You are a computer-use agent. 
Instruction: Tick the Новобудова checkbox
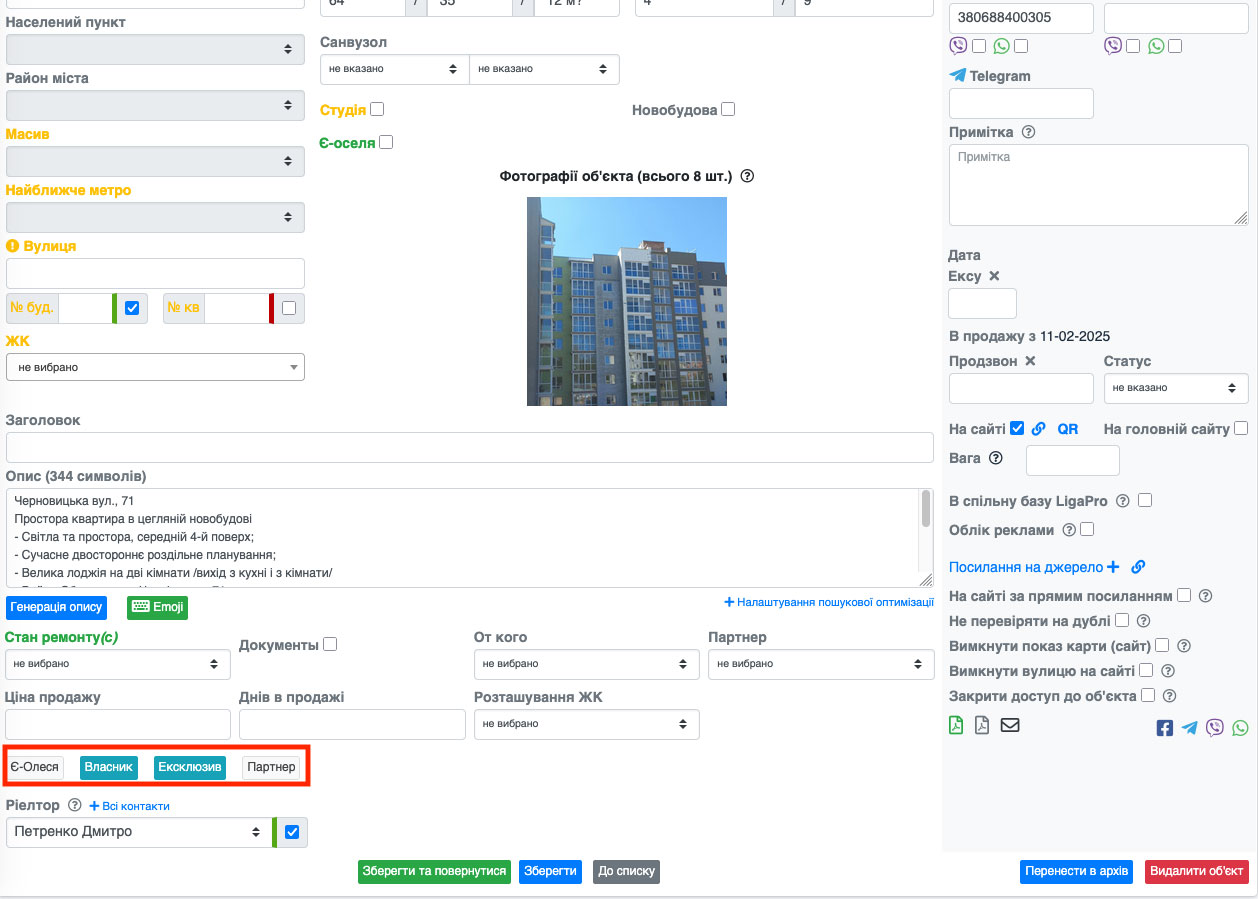[728, 109]
